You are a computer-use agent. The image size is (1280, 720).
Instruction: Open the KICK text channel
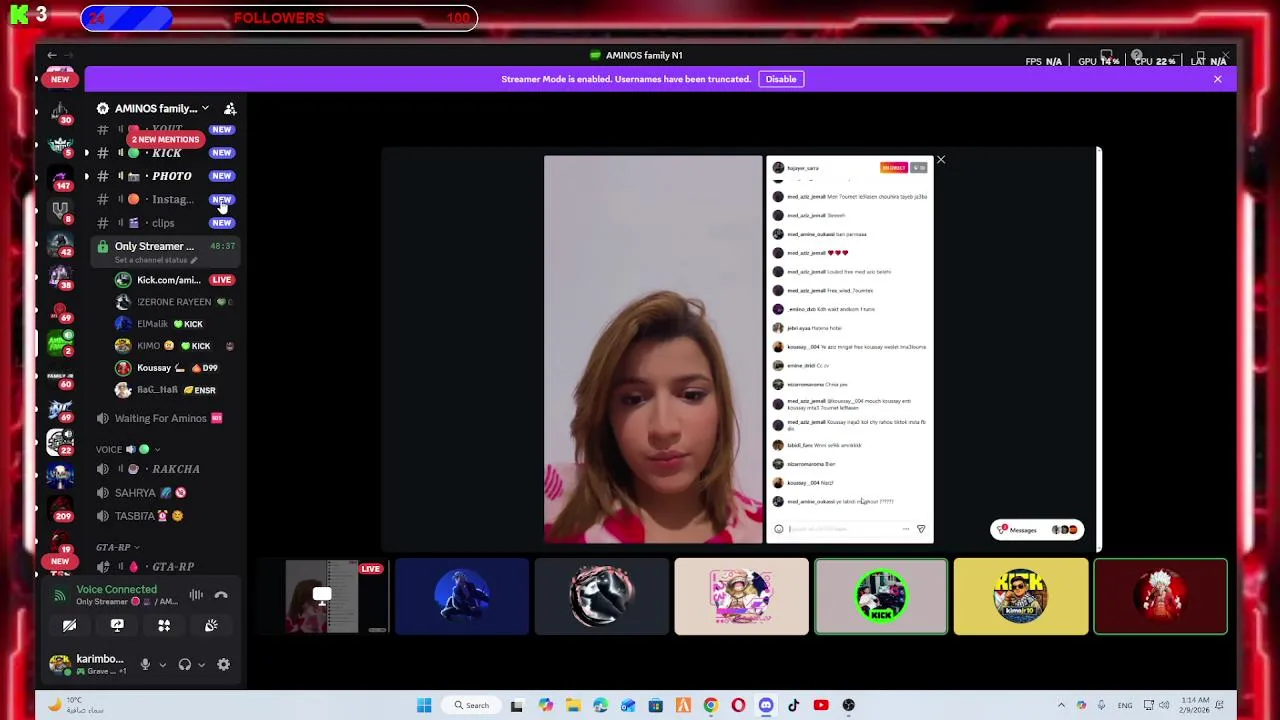(166, 153)
